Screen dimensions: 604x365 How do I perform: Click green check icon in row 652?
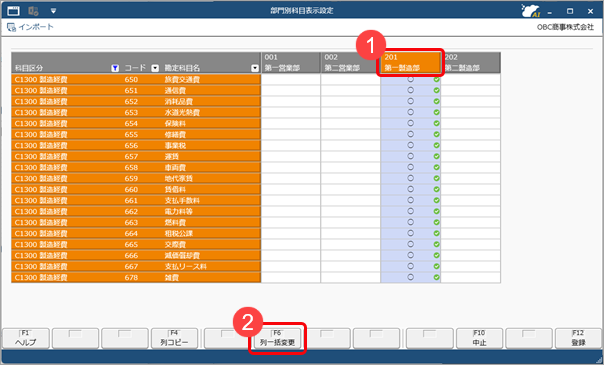coord(436,101)
